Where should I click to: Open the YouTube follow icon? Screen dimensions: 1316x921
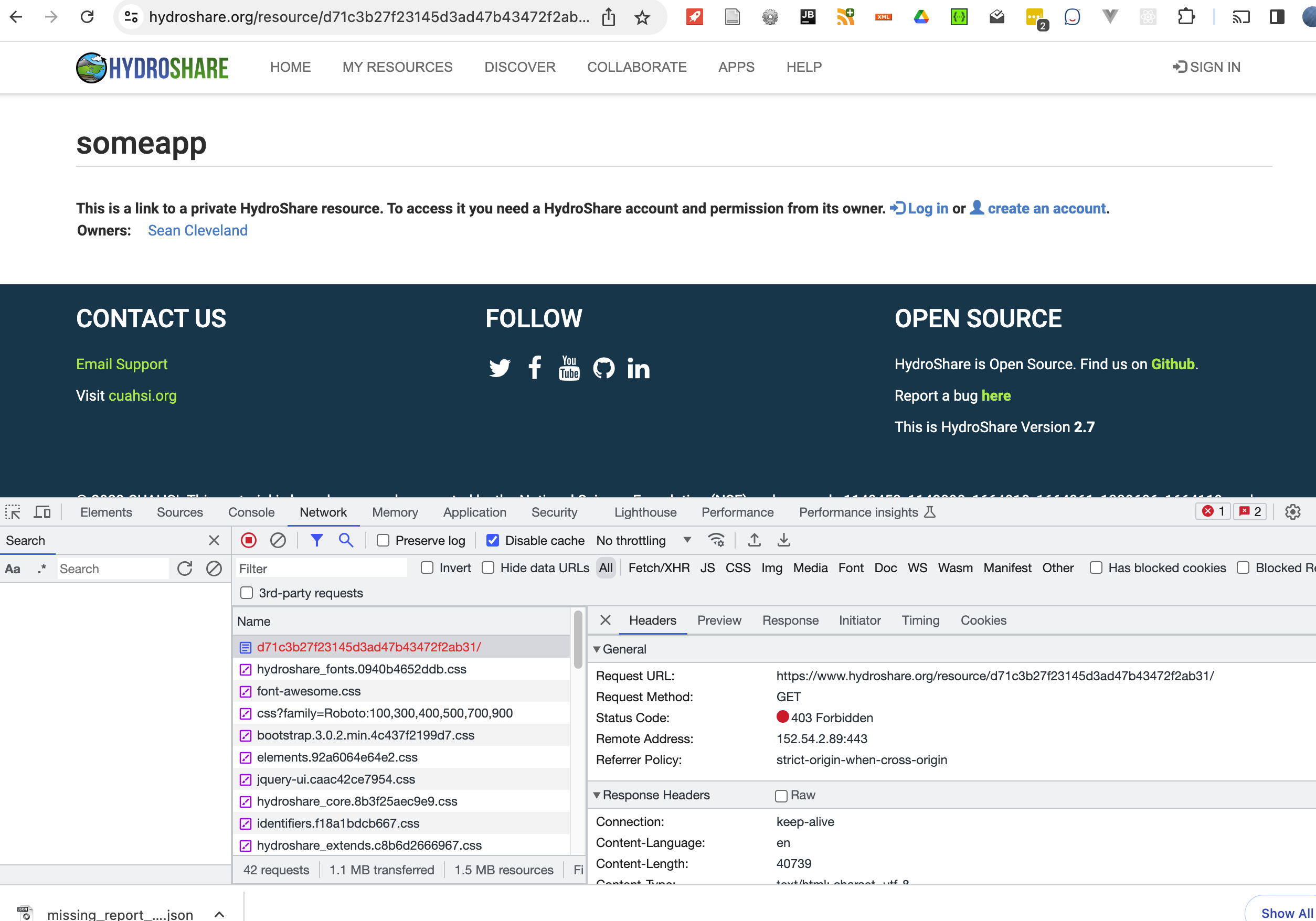[x=569, y=368]
